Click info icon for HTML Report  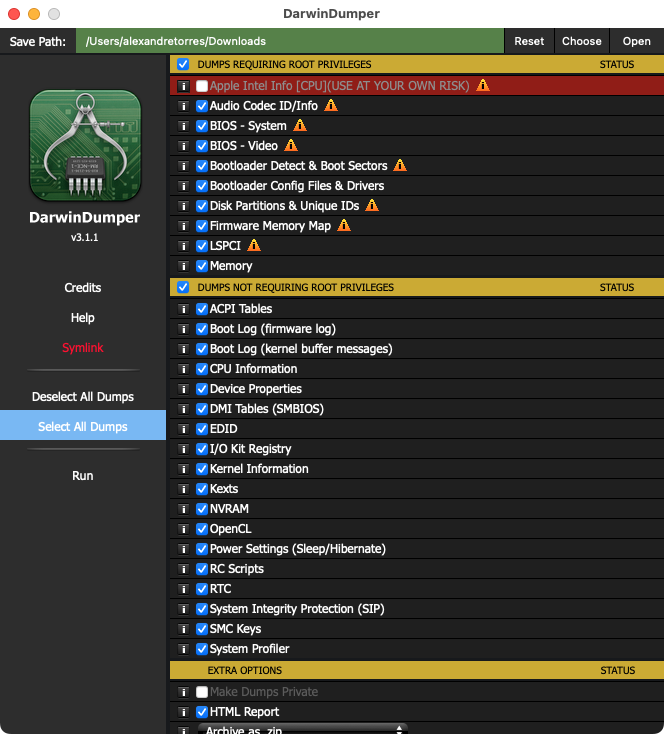click(x=184, y=712)
